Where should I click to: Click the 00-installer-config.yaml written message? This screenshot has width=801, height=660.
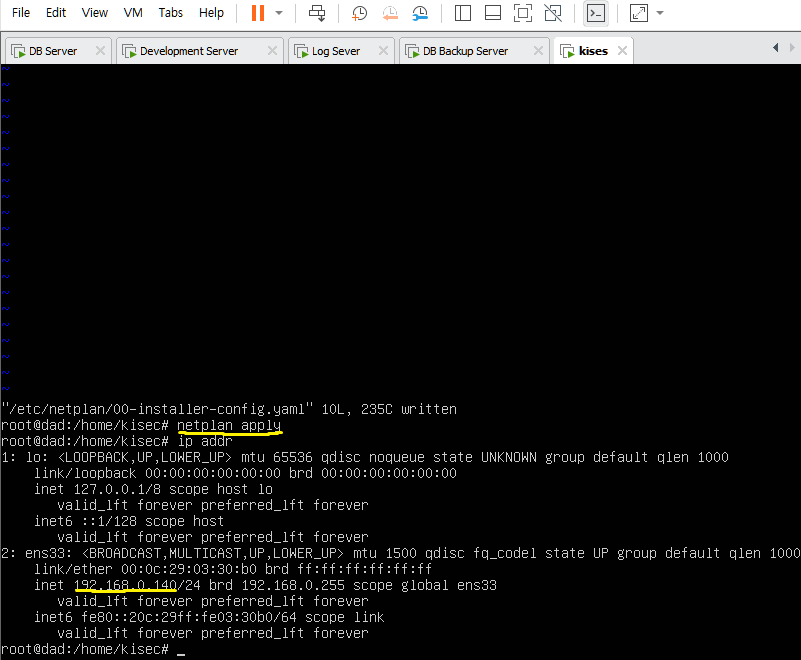229,409
